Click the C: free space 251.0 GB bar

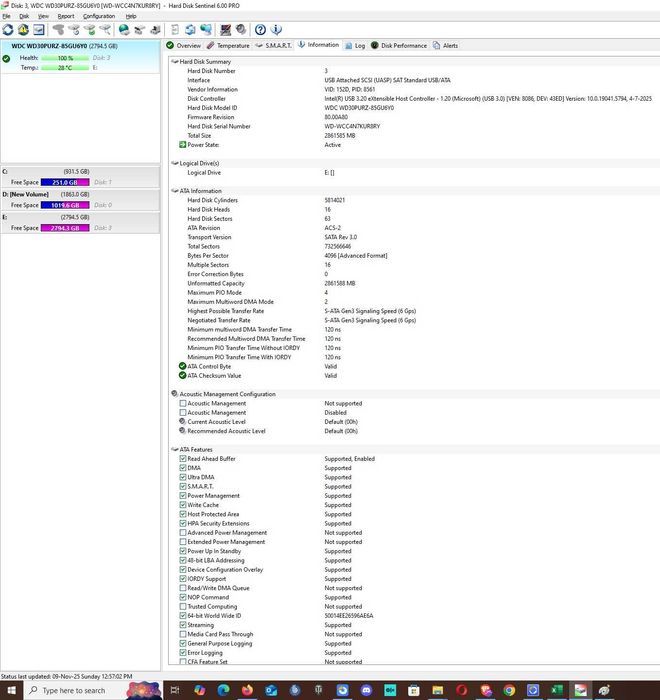[x=65, y=182]
